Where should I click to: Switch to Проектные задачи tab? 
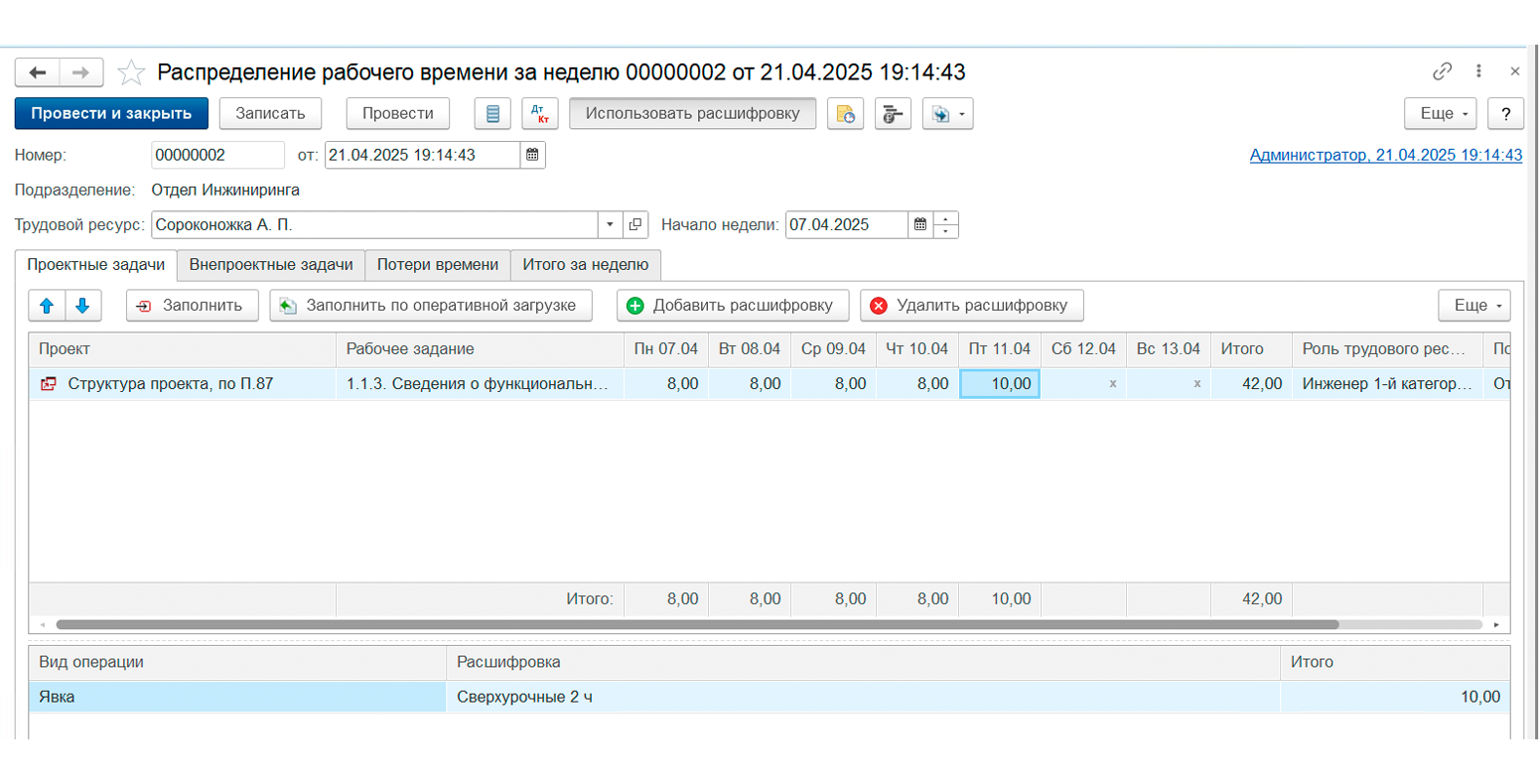click(x=96, y=265)
